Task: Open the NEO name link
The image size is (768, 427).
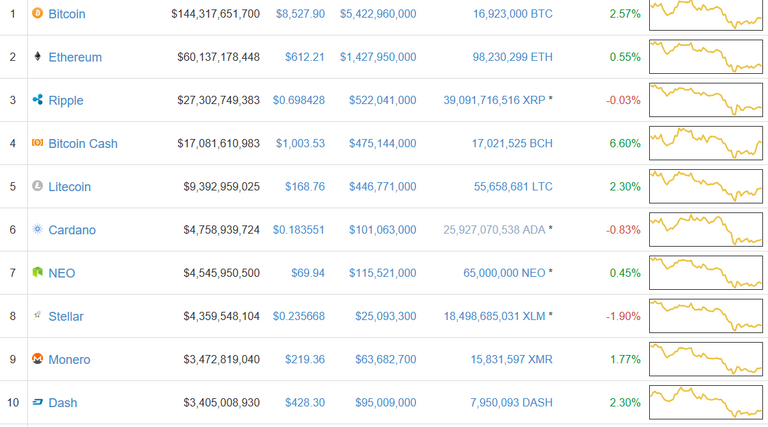Action: coord(62,273)
